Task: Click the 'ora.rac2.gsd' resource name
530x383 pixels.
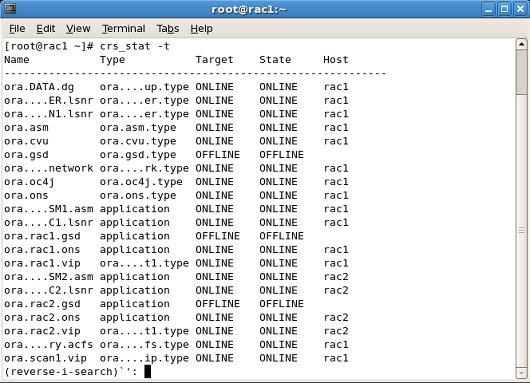Action: click(42, 304)
